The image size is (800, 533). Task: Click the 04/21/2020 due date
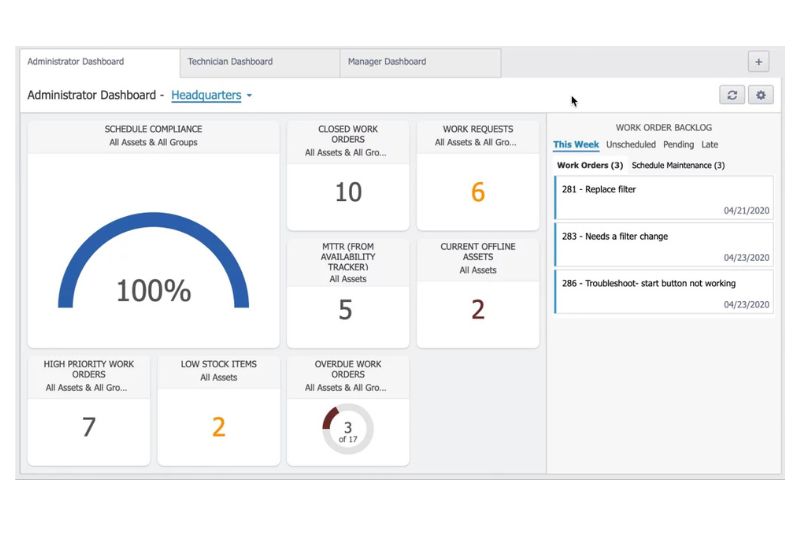(x=746, y=211)
